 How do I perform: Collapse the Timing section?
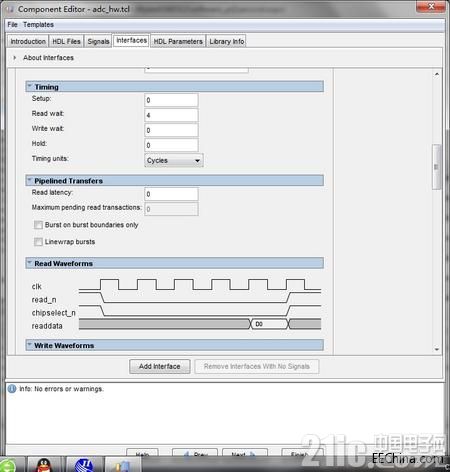pyautogui.click(x=30, y=87)
